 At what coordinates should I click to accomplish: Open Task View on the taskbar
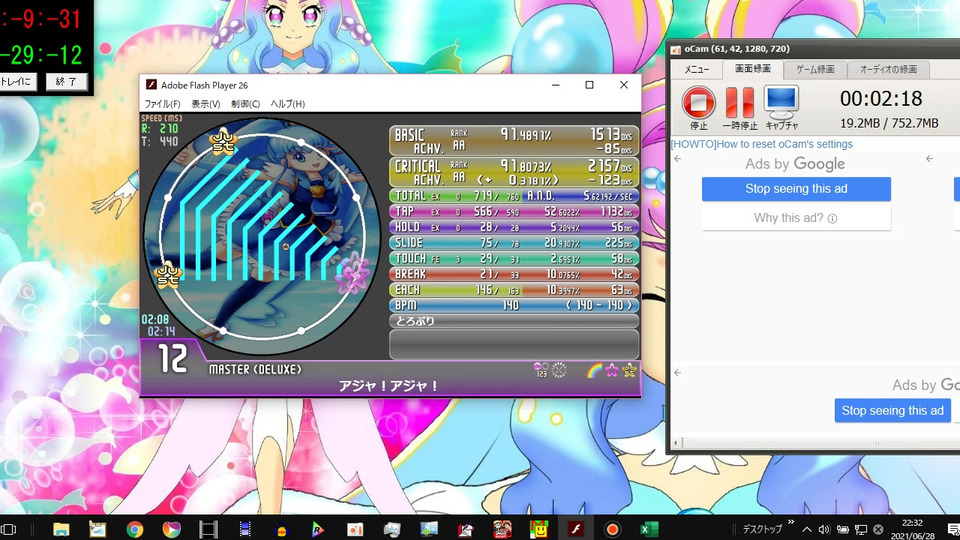coord(9,529)
